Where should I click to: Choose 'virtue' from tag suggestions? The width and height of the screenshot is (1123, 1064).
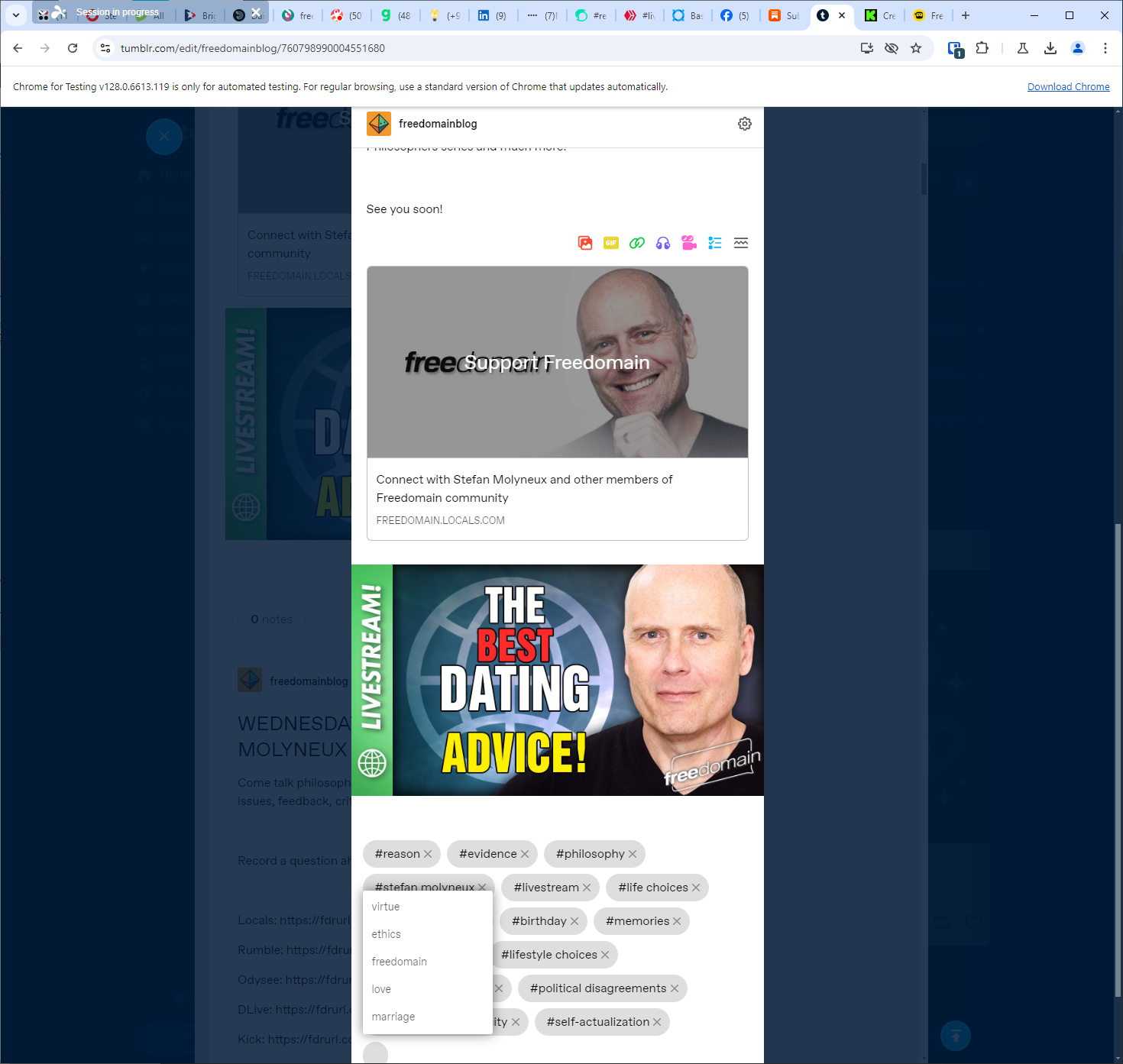[428, 907]
